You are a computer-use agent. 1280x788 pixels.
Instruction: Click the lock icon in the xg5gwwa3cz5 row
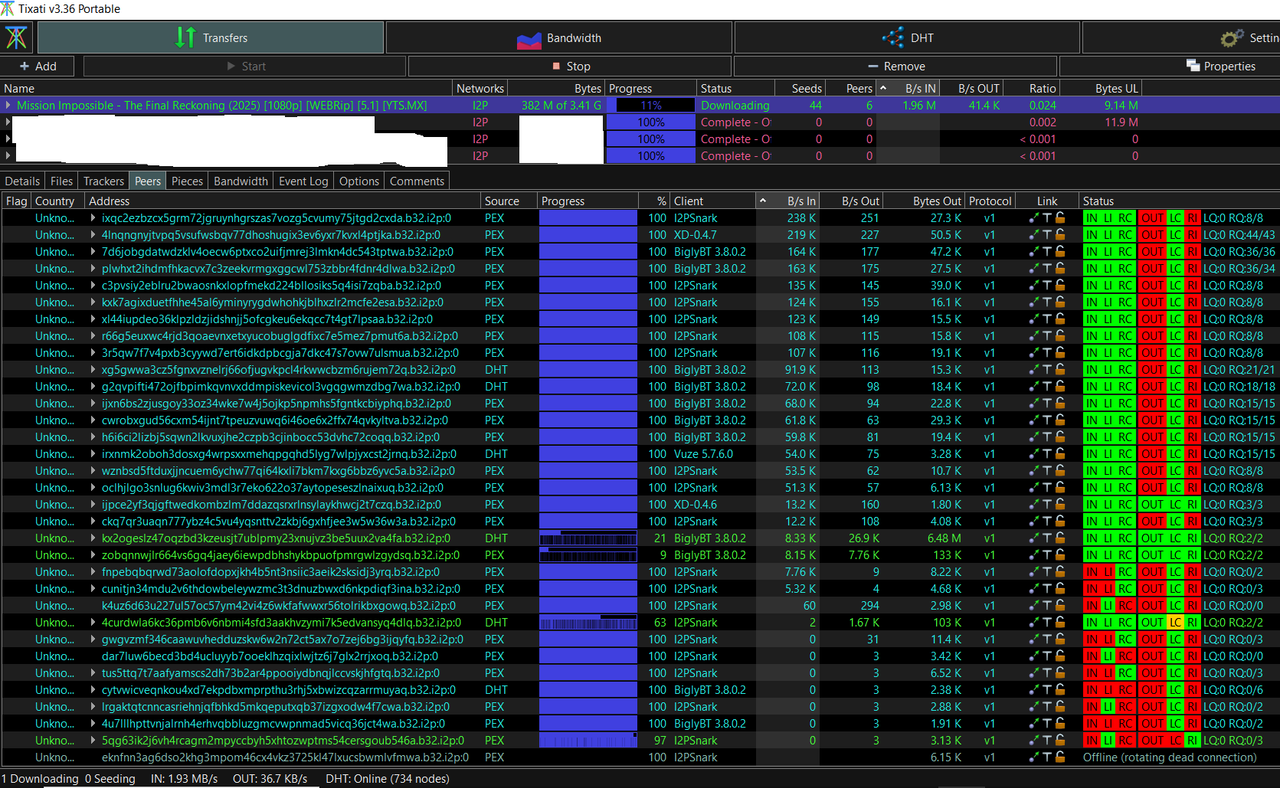pos(1061,369)
